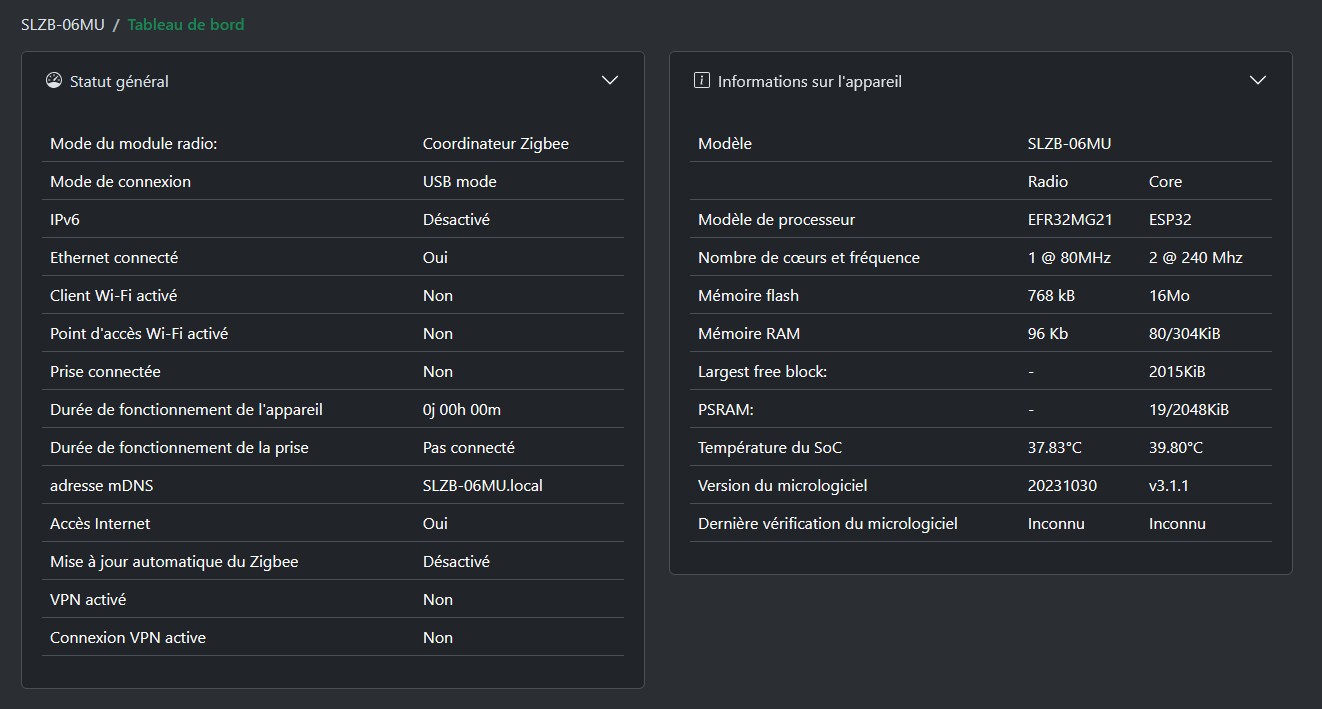Click the Mise à jour automatique du Zigbee label
This screenshot has height=709, width=1322.
point(173,562)
